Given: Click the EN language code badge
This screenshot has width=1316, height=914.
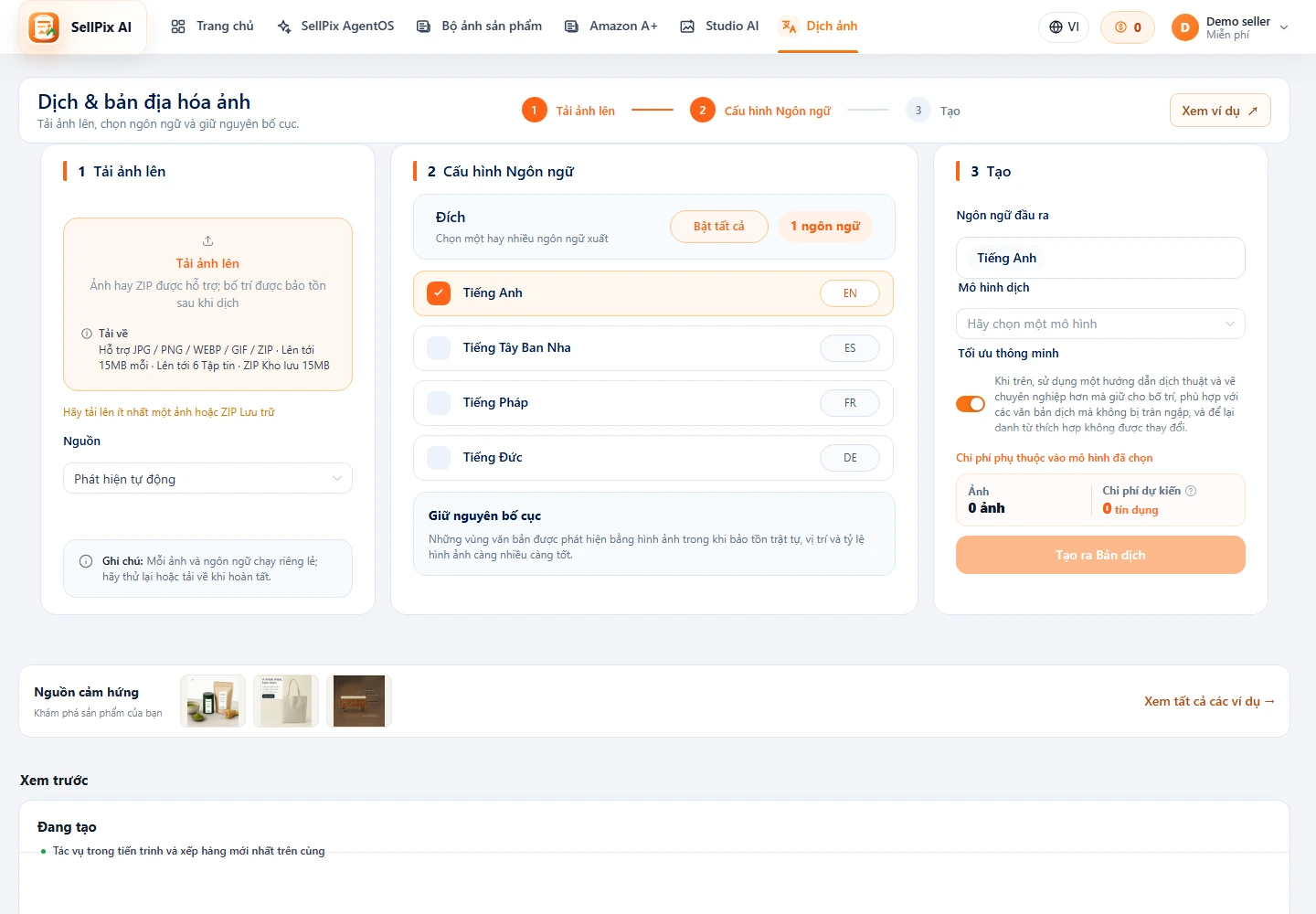Looking at the screenshot, I should click(850, 293).
